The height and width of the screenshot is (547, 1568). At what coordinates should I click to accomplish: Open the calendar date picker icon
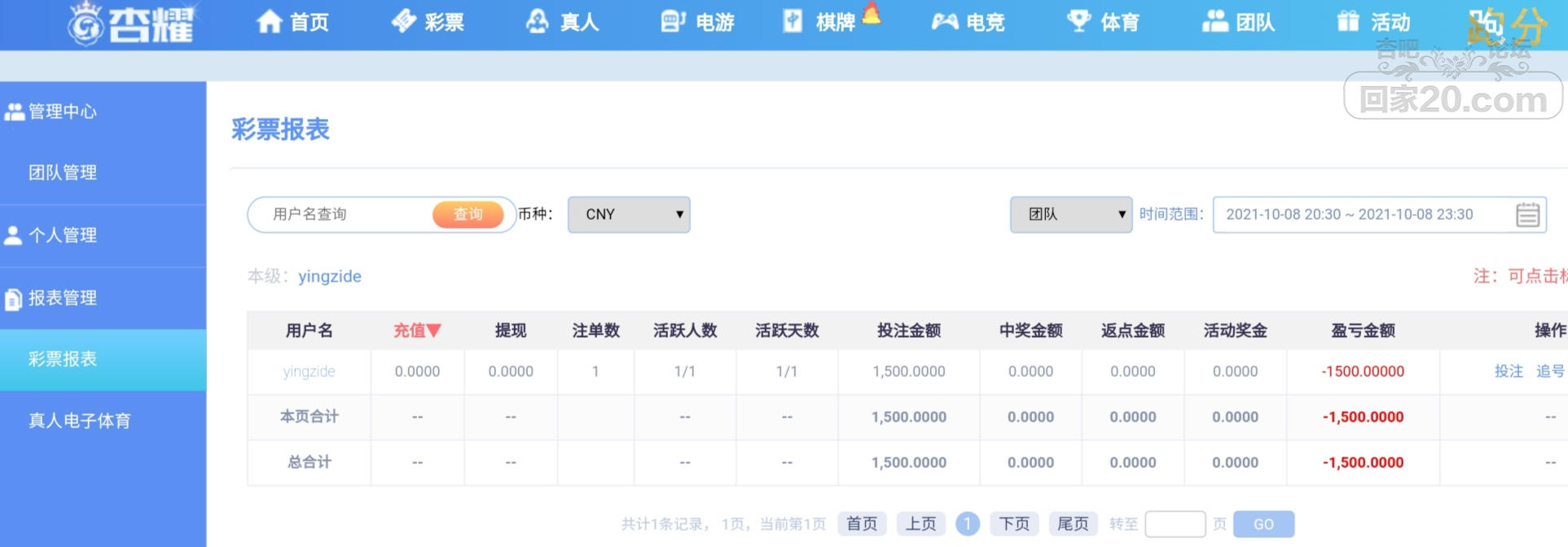coord(1527,215)
